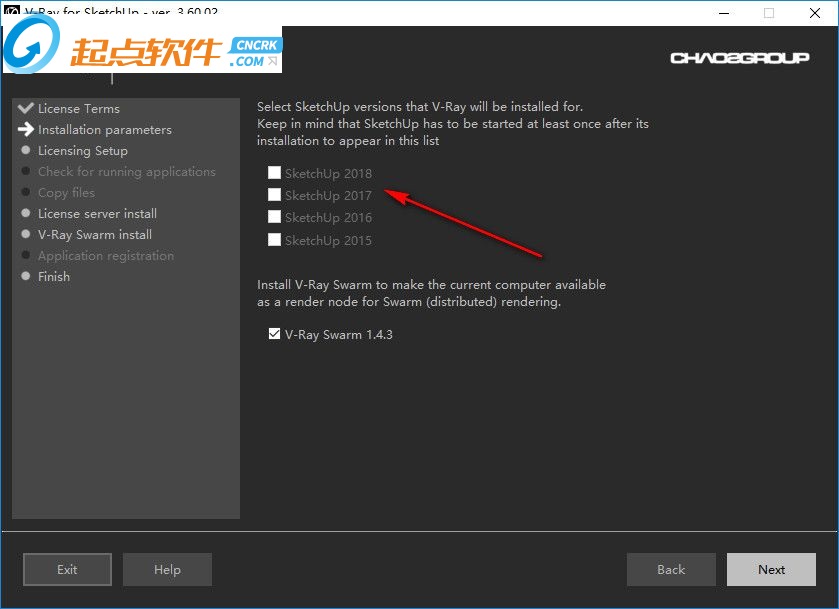Click the bullet next to Finish

coord(26,276)
